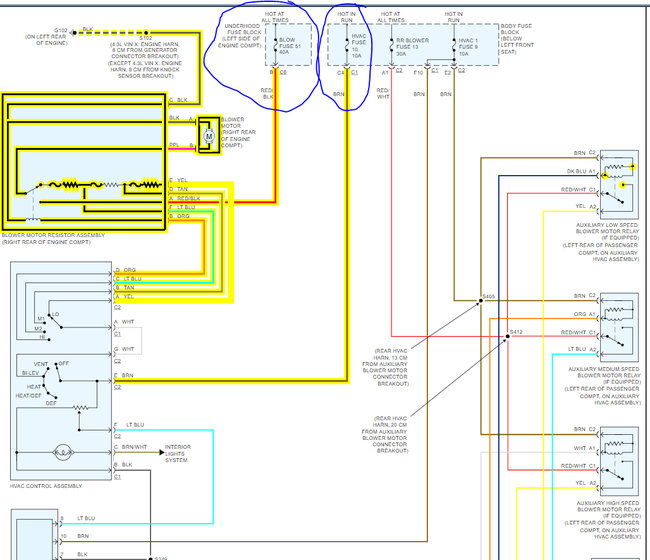650x560 pixels.
Task: Click the A YEL terminal on HVAC control assembly
Action: [x=124, y=296]
